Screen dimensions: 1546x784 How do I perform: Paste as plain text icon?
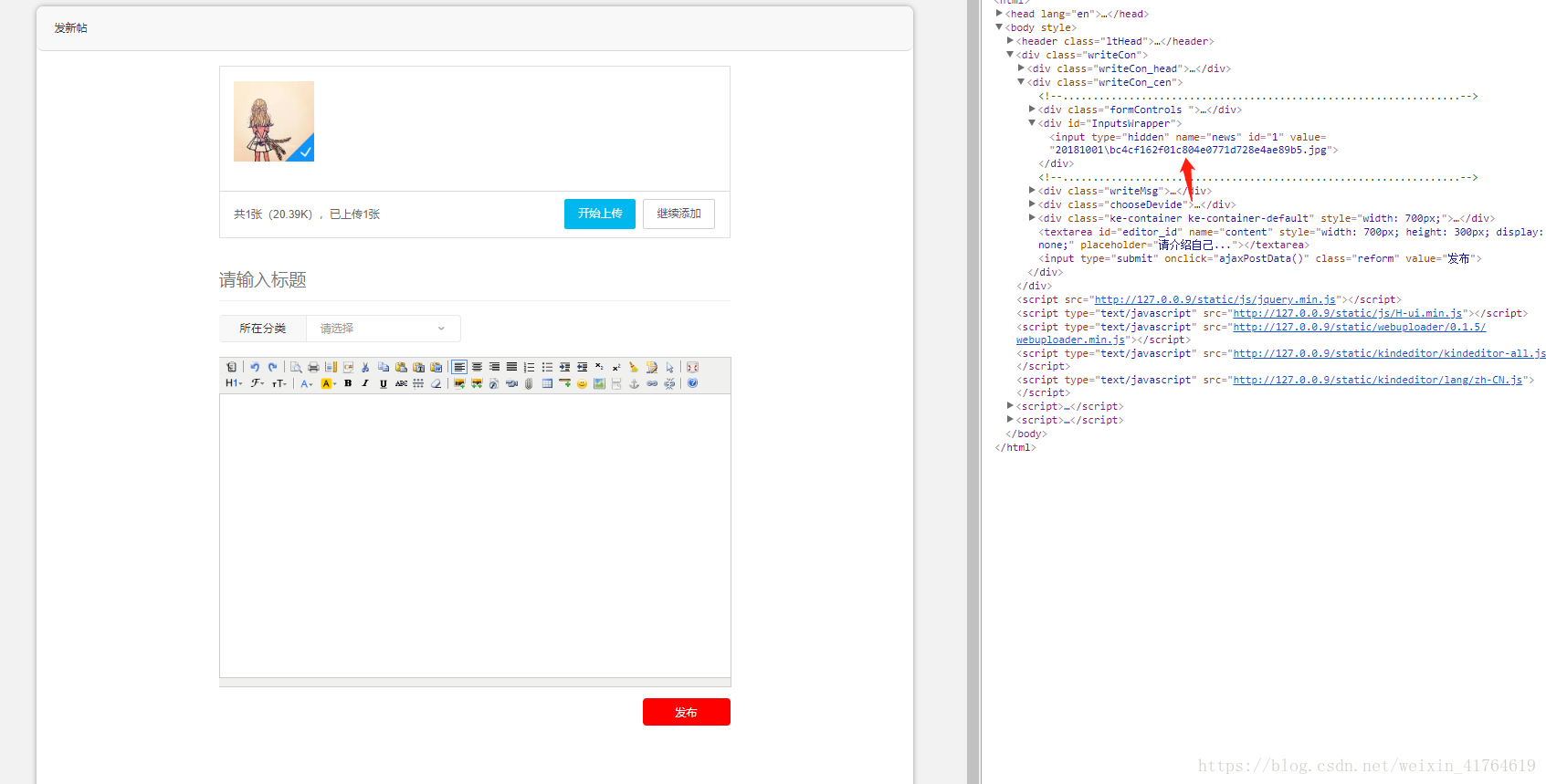tap(418, 367)
